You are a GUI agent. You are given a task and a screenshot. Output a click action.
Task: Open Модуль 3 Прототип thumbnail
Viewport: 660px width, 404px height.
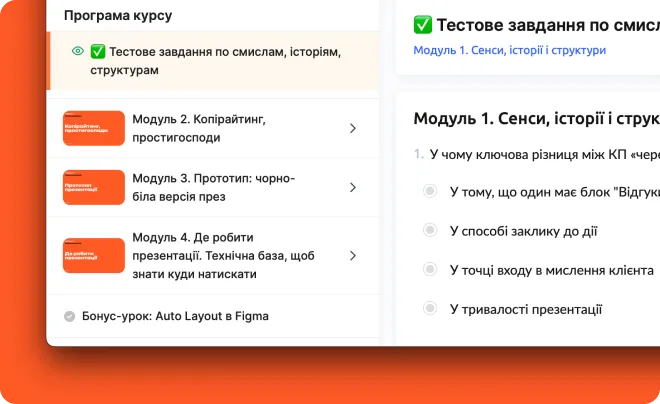[94, 187]
